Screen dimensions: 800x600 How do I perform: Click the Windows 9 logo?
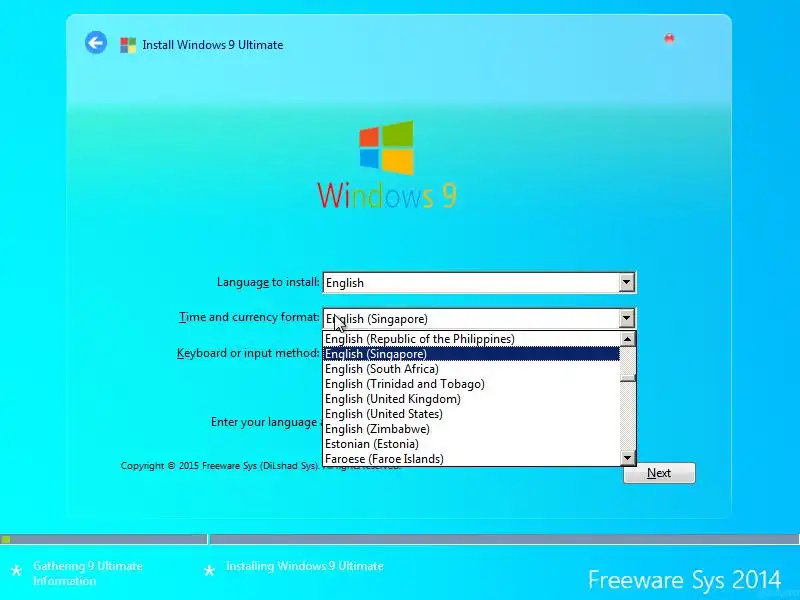pos(387,164)
